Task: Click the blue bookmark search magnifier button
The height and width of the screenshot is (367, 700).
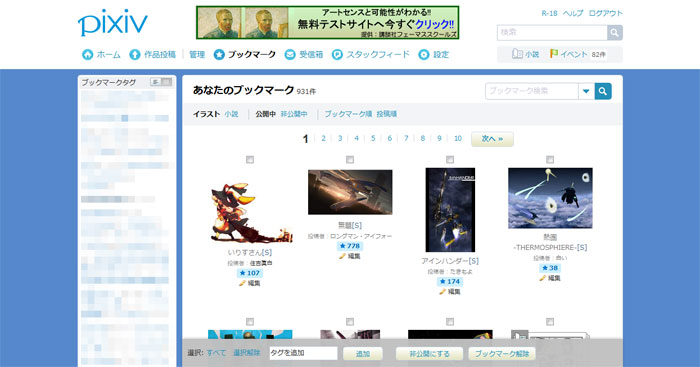Action: [603, 91]
